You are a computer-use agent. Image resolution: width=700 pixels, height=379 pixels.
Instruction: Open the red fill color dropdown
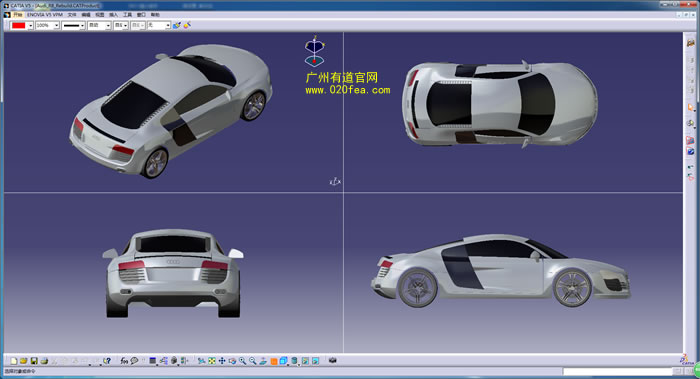point(30,26)
